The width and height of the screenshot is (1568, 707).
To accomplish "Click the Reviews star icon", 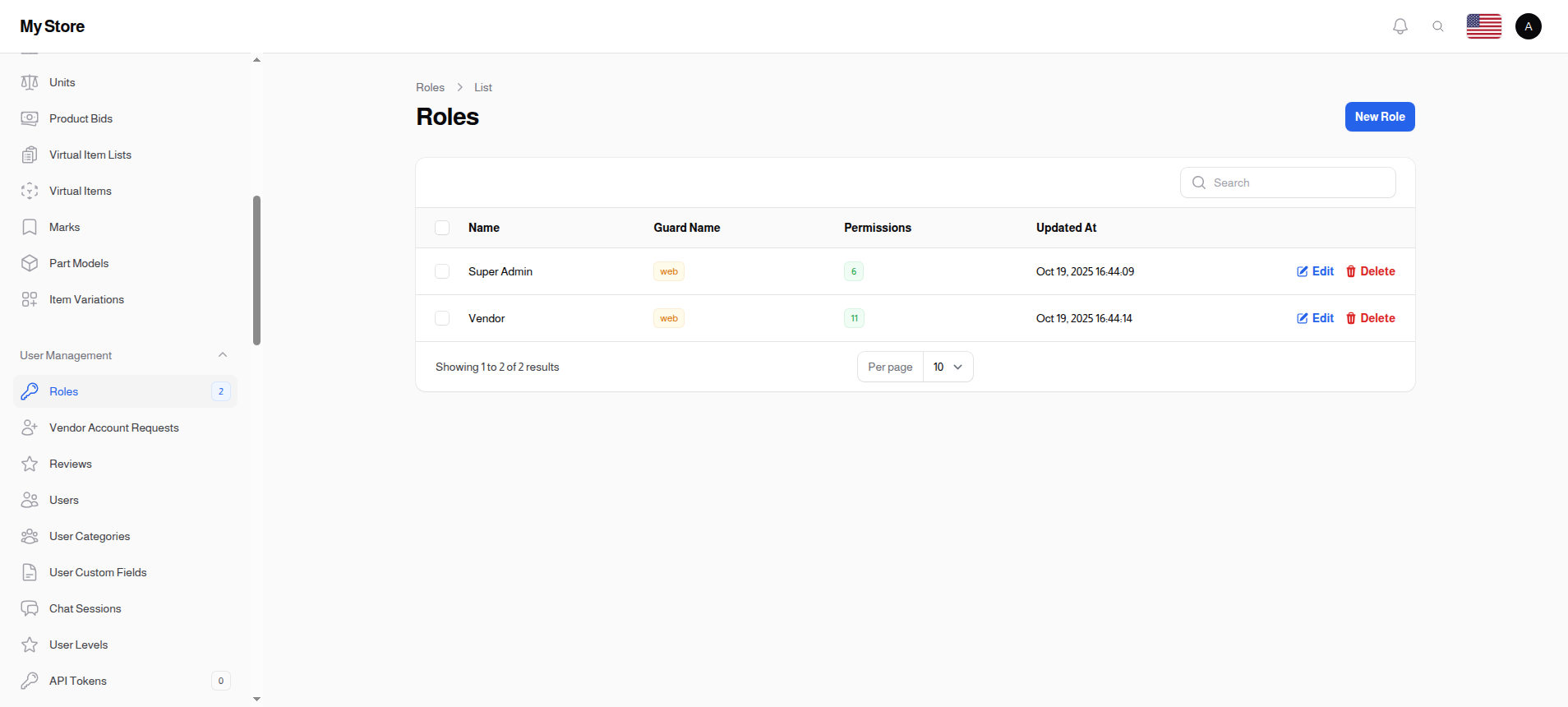I will (x=30, y=464).
